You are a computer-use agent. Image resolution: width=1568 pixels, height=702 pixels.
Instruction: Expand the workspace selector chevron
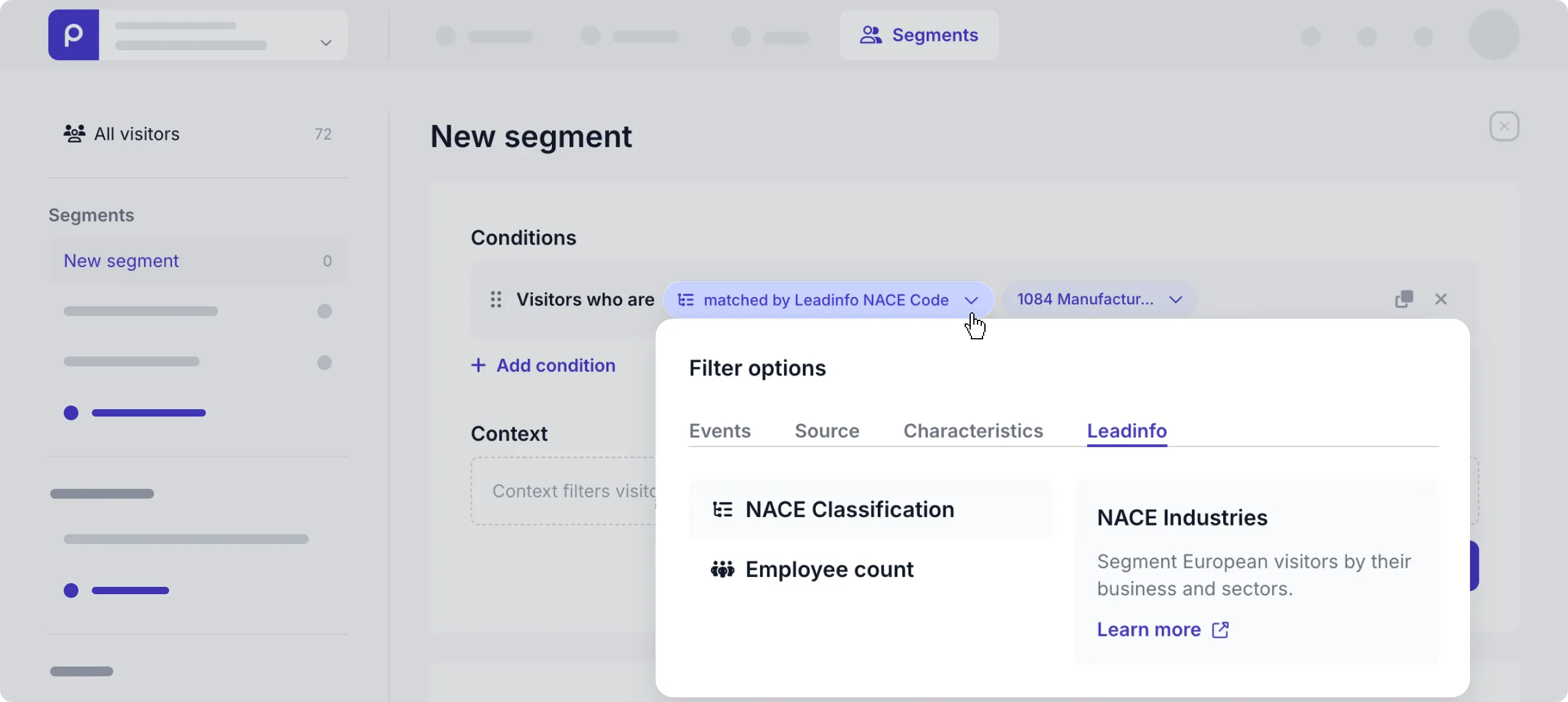(x=326, y=42)
